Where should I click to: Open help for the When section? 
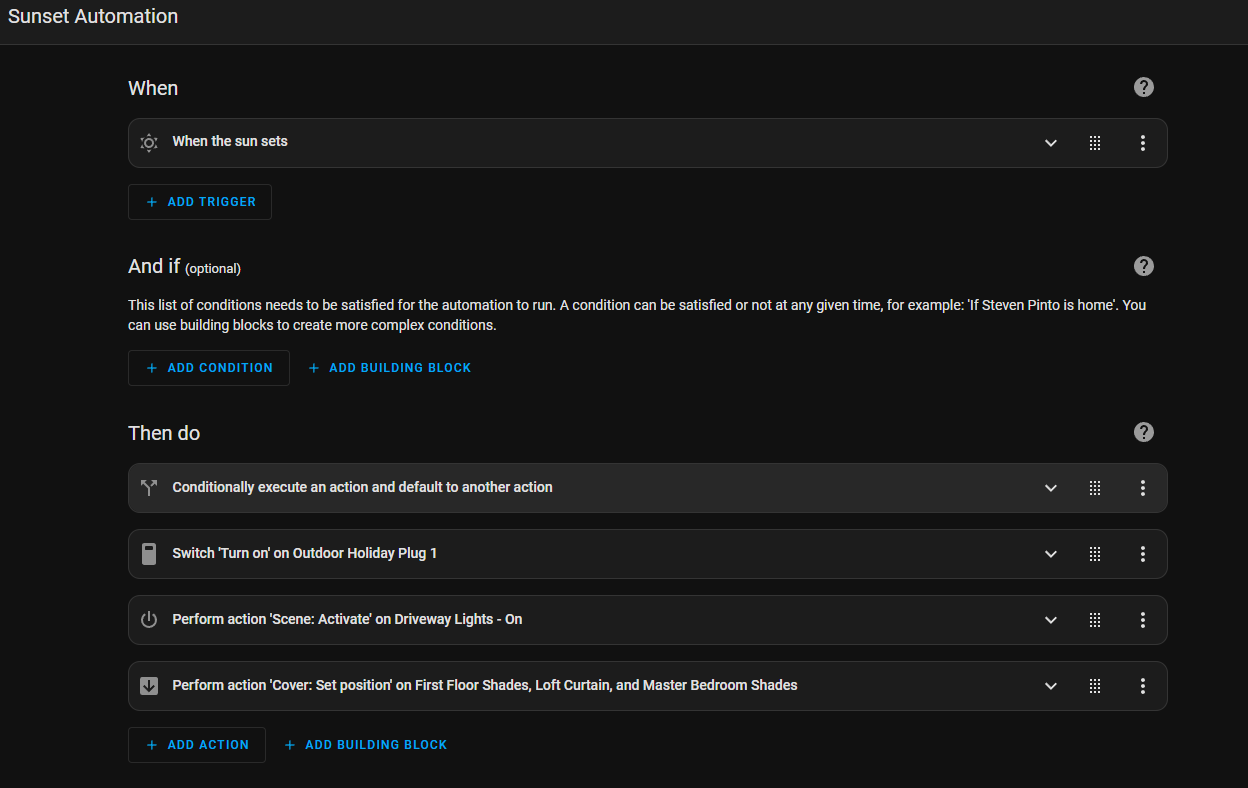1144,87
